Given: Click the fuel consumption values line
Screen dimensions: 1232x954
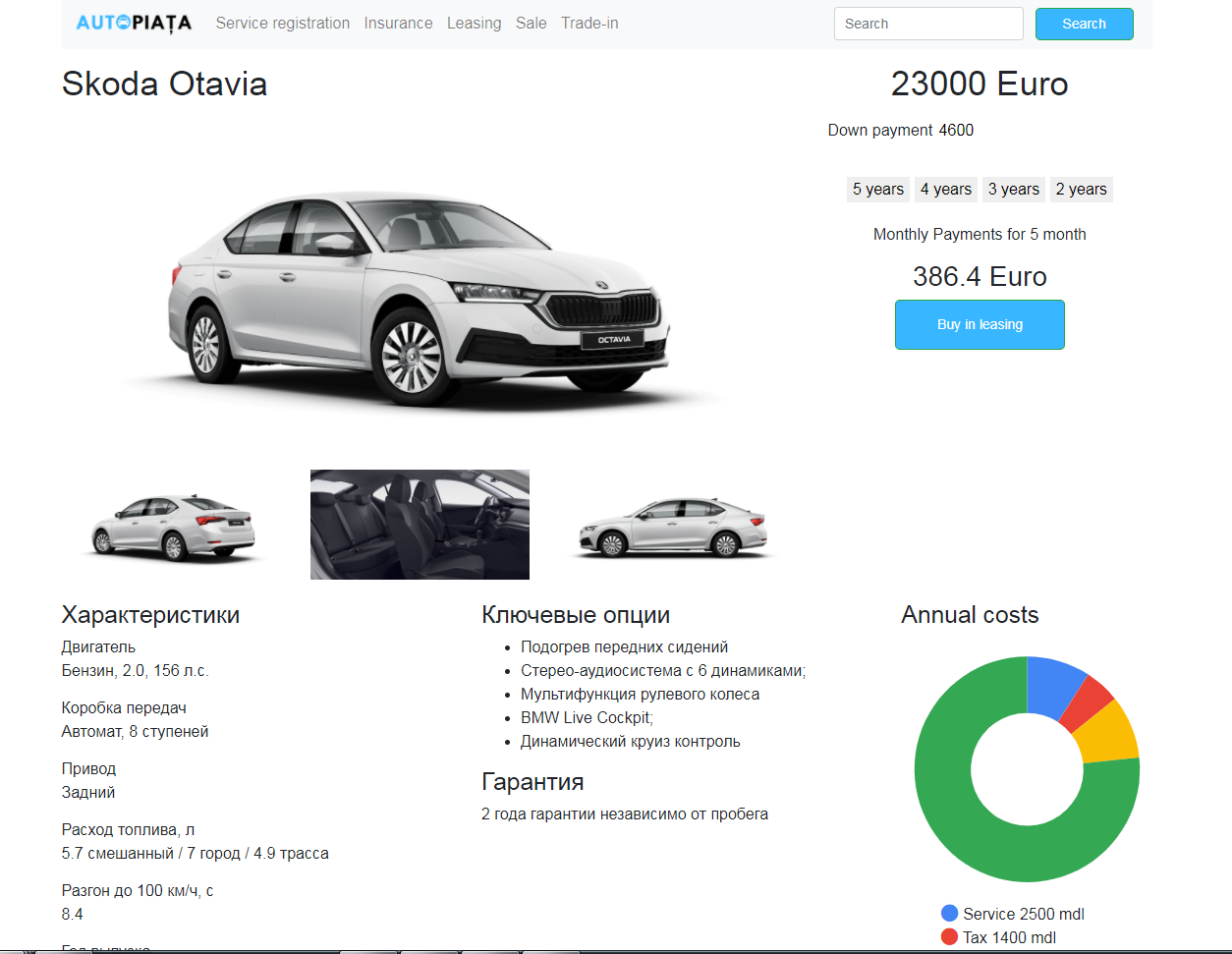Looking at the screenshot, I should pyautogui.click(x=196, y=853).
